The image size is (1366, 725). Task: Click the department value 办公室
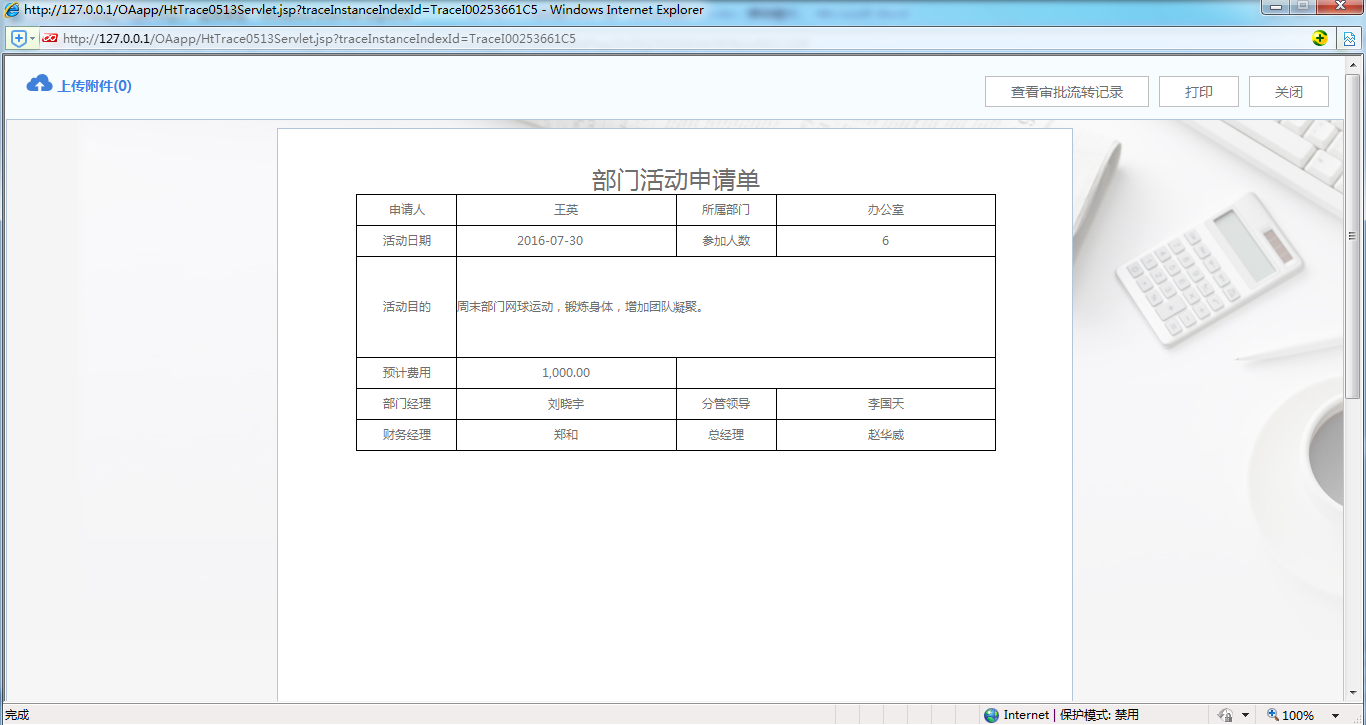tap(886, 210)
